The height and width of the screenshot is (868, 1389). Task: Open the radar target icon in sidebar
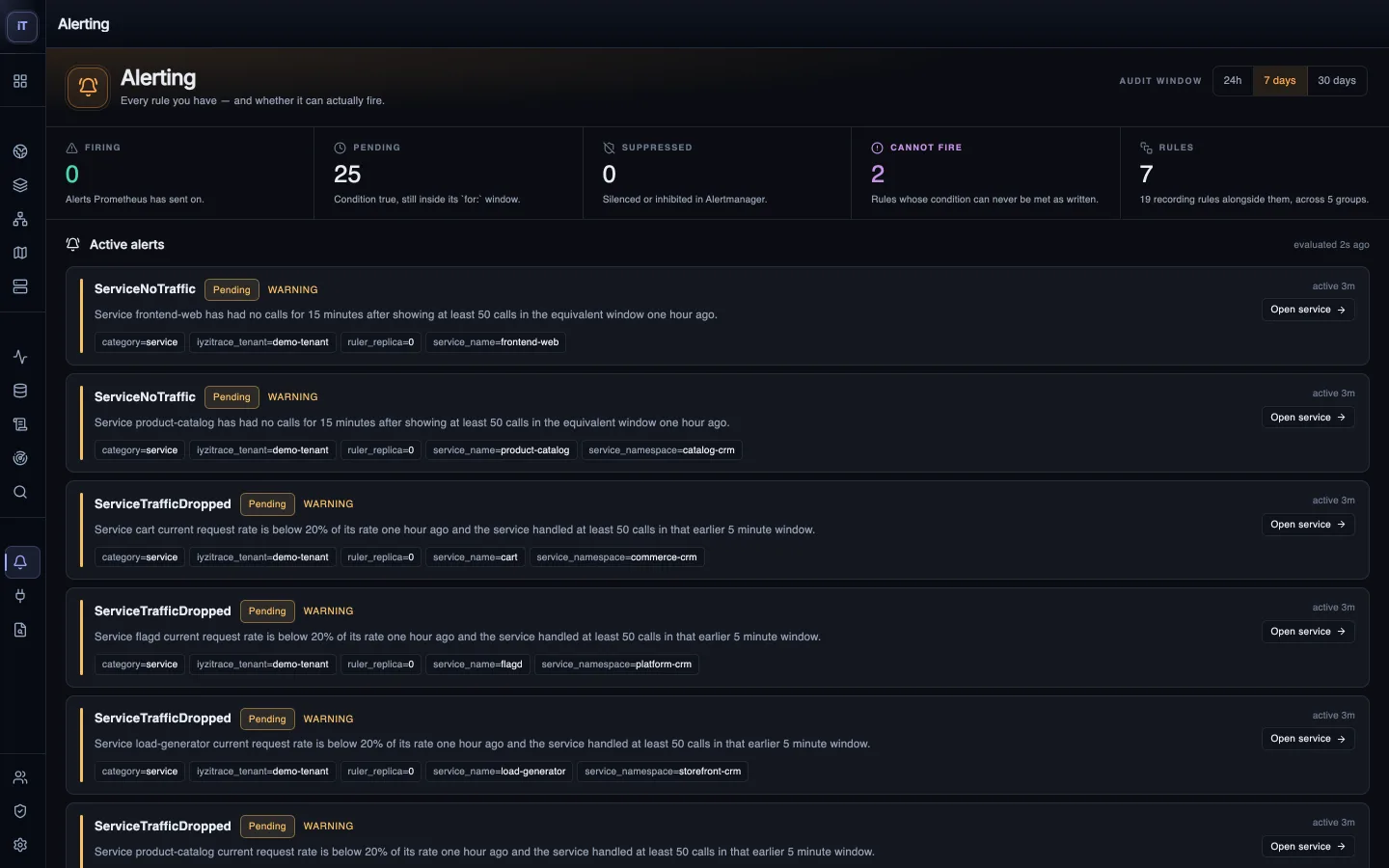point(20,458)
